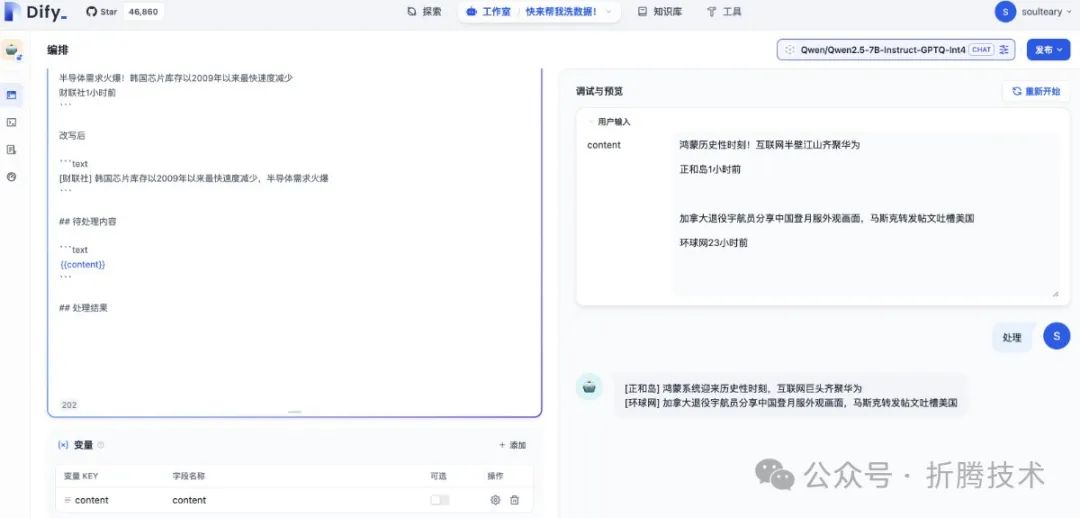This screenshot has width=1080, height=518.
Task: Expand the app switcher chevron in nav
Action: click(x=609, y=12)
